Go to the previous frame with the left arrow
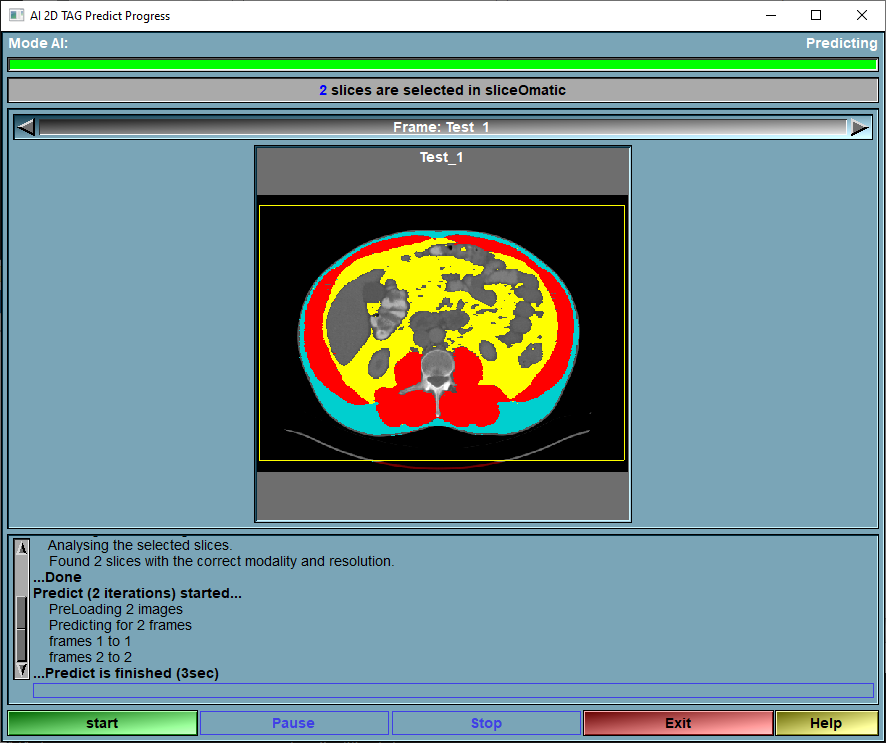The image size is (886, 743). (26, 127)
